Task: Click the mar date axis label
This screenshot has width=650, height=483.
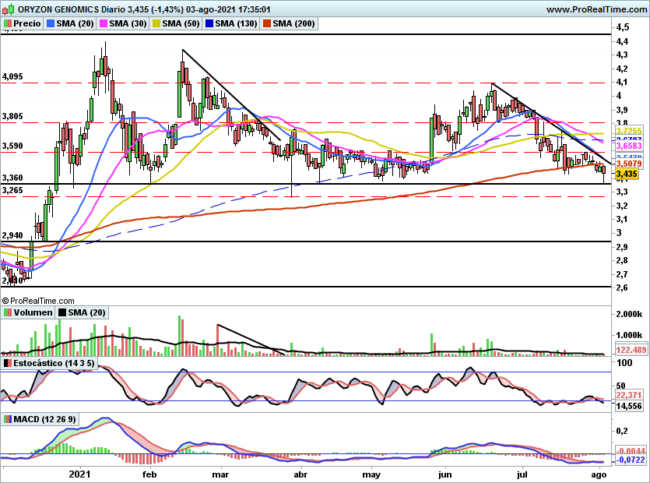Action: coord(220,474)
